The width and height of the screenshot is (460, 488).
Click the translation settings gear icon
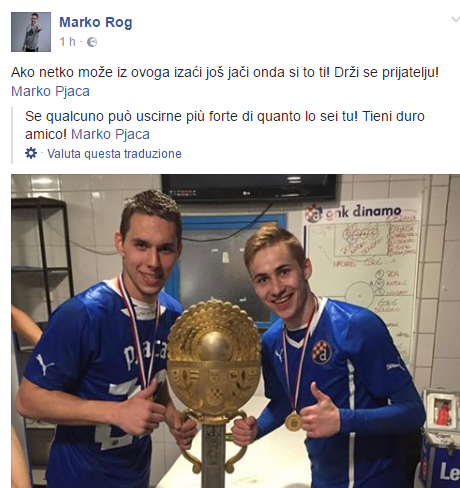[x=31, y=153]
